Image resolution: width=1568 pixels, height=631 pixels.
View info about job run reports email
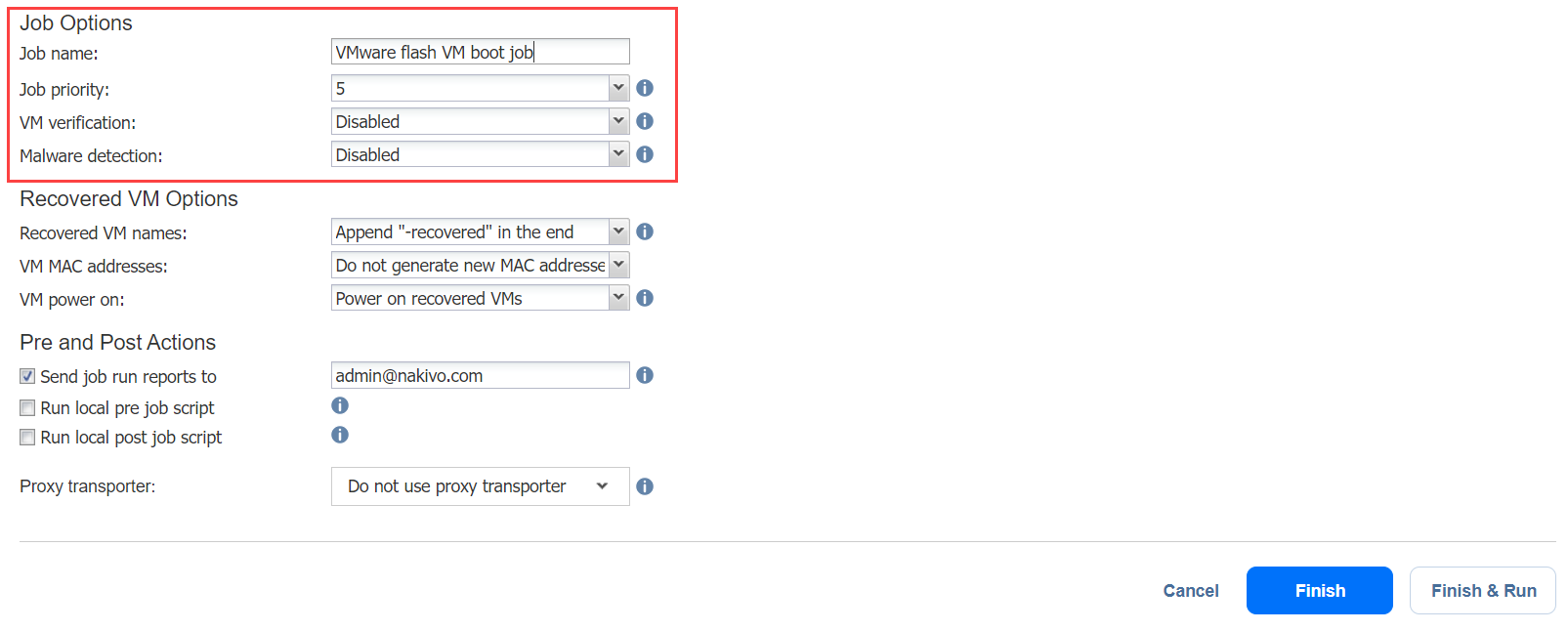[x=645, y=375]
